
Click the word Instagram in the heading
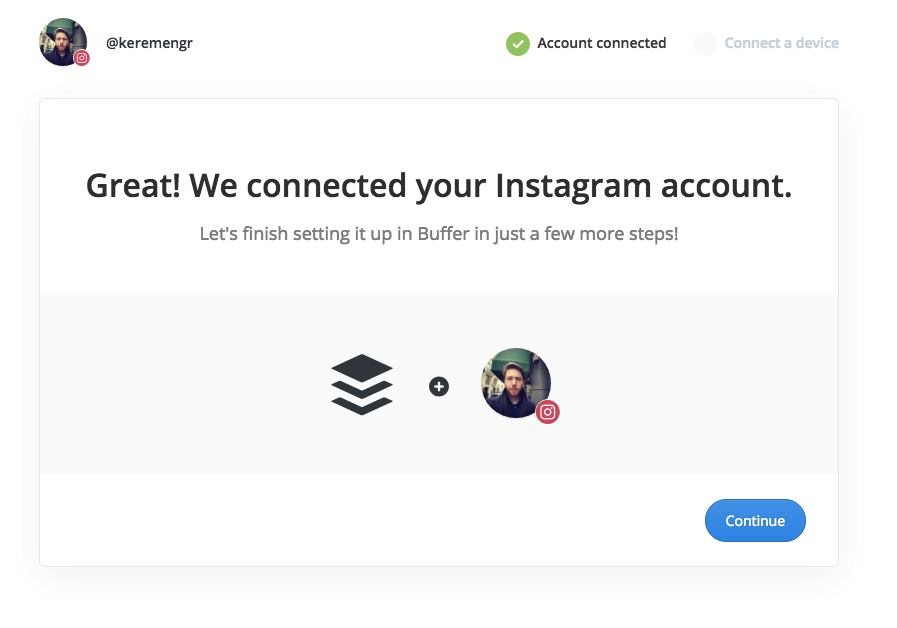click(x=573, y=187)
